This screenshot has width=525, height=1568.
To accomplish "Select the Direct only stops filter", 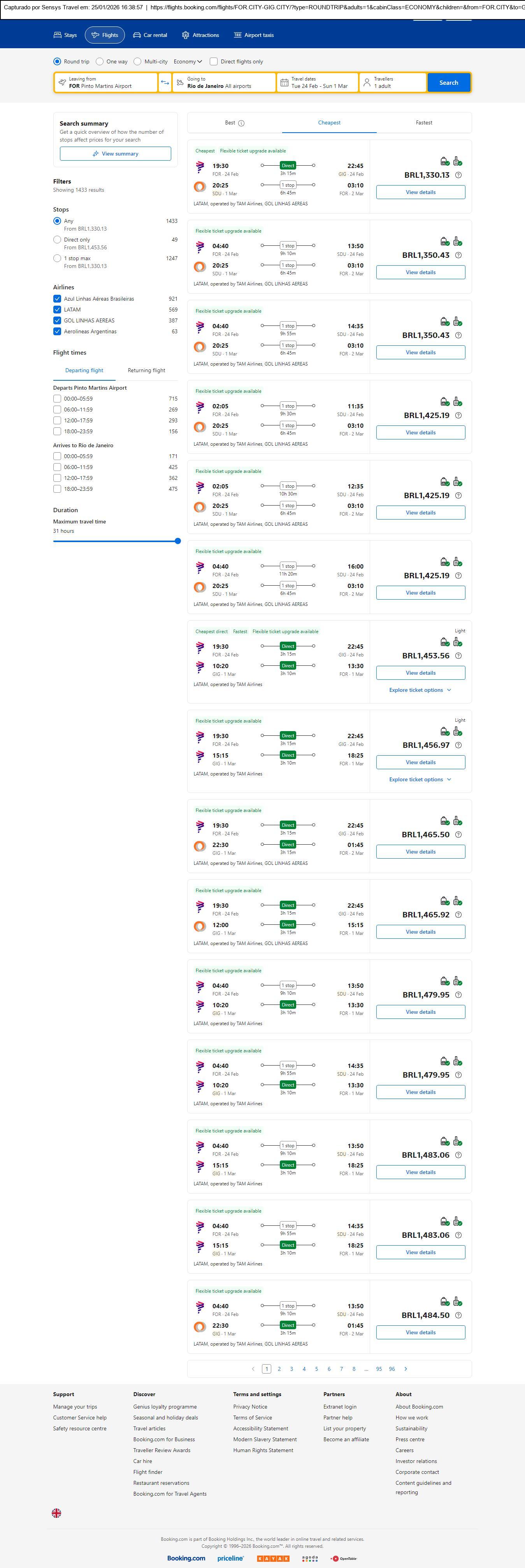I will (57, 240).
